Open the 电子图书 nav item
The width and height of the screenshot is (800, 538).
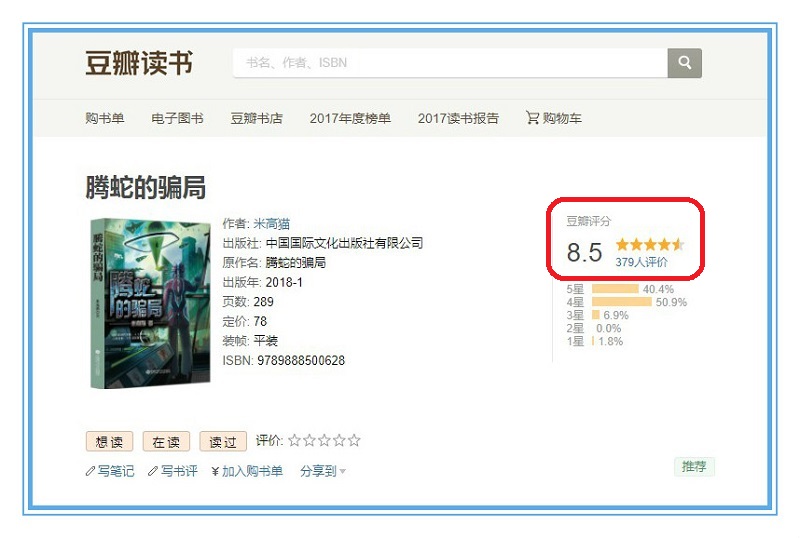[x=177, y=118]
